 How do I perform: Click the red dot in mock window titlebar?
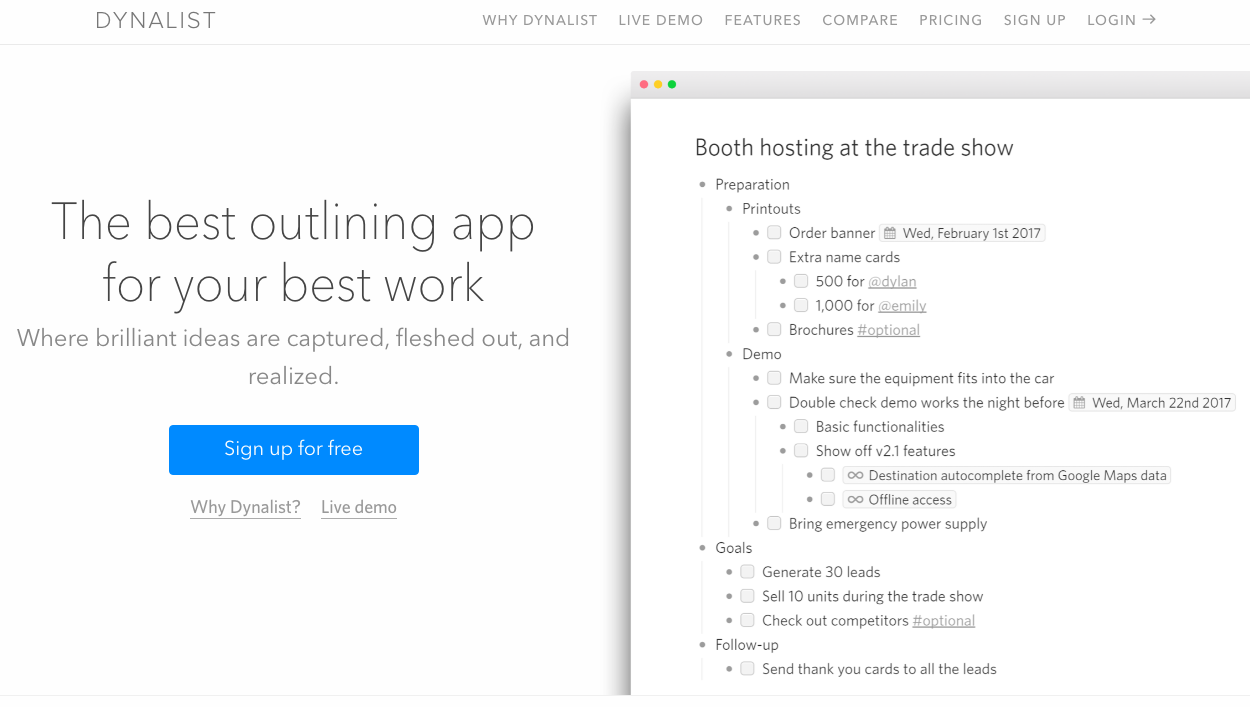(644, 85)
